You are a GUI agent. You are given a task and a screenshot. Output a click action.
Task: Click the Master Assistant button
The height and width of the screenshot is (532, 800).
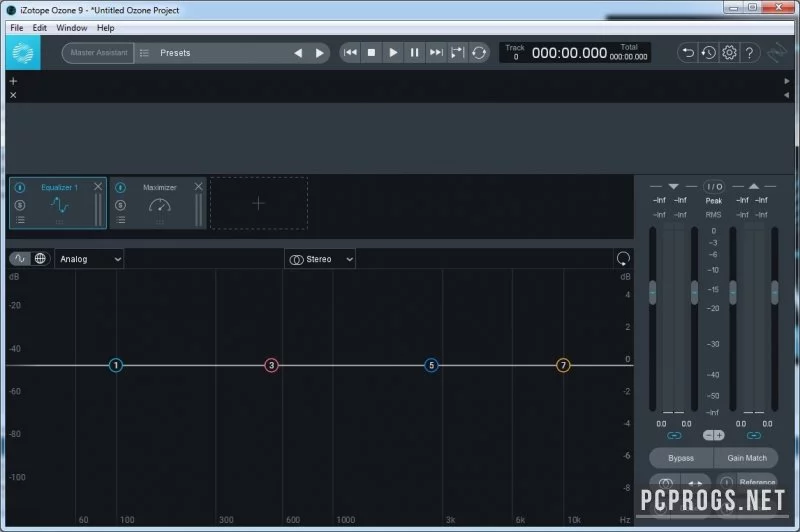[98, 53]
